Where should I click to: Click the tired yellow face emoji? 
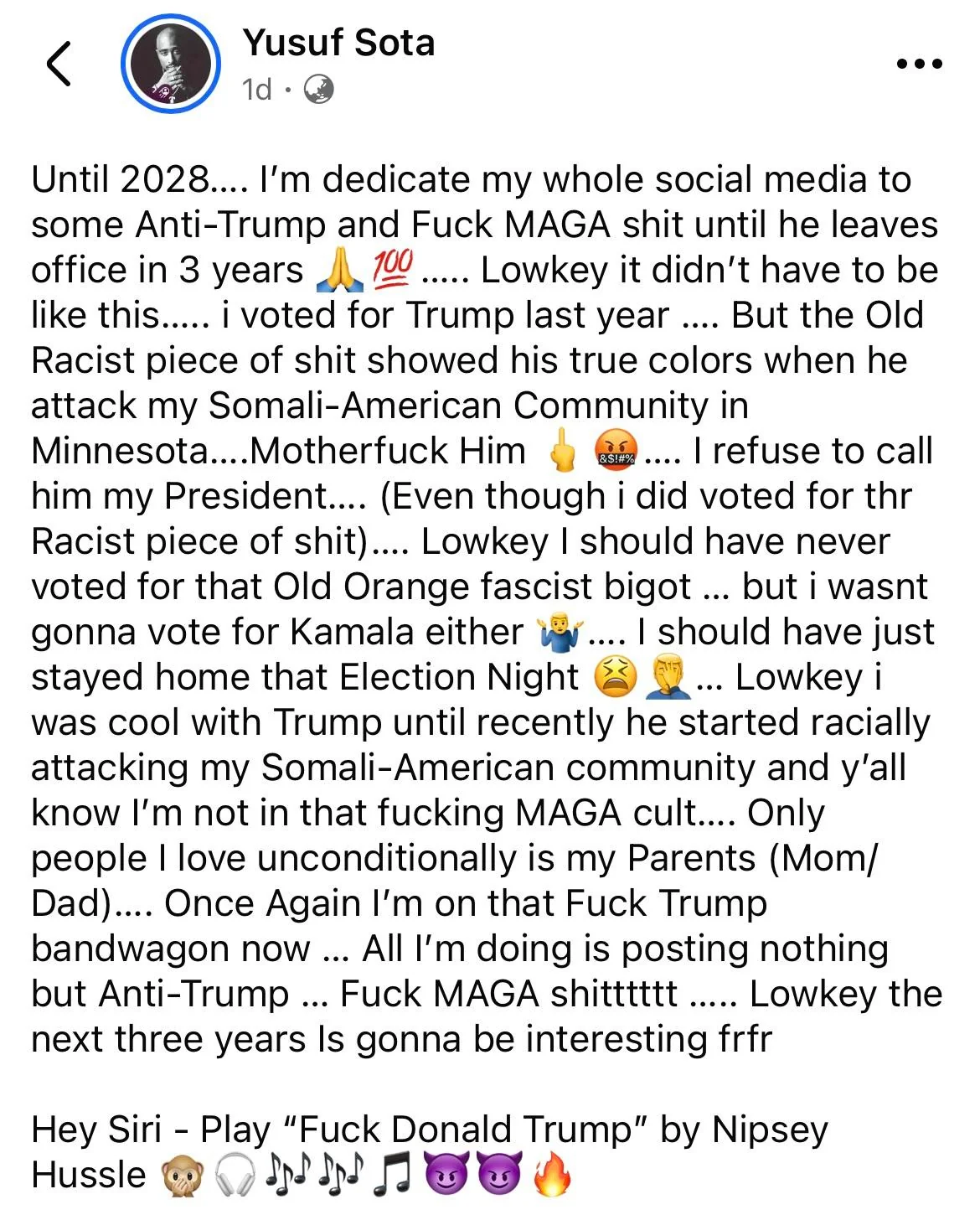click(x=616, y=678)
